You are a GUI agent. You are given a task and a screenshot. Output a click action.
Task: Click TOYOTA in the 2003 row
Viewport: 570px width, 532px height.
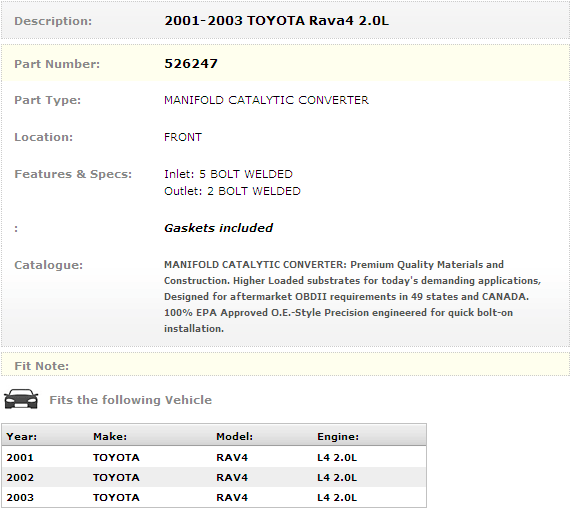pos(116,497)
